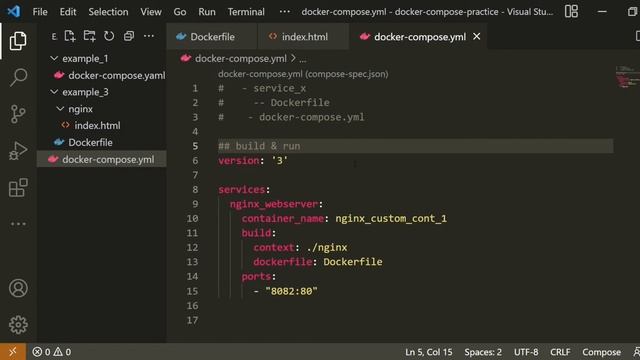Collapse all folders in explorer

coord(129,36)
